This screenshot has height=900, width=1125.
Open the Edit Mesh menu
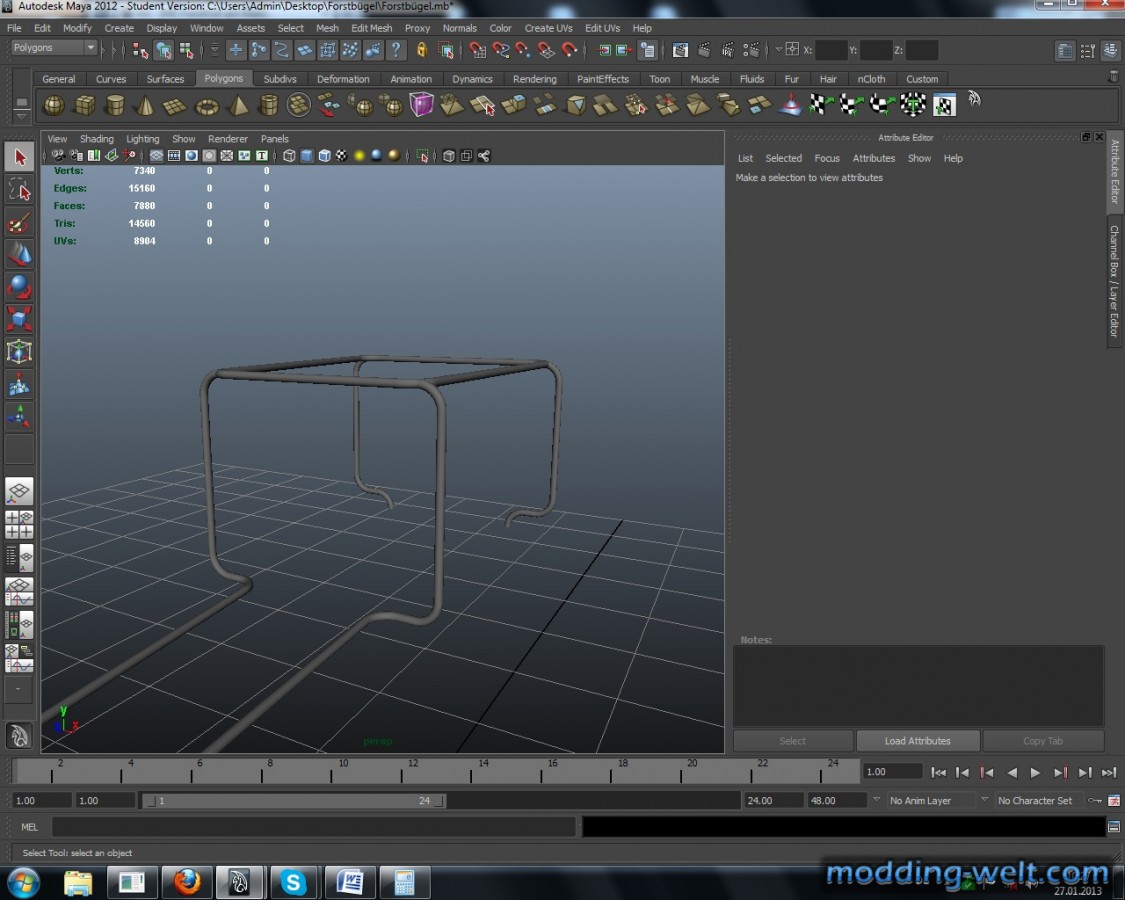point(372,28)
